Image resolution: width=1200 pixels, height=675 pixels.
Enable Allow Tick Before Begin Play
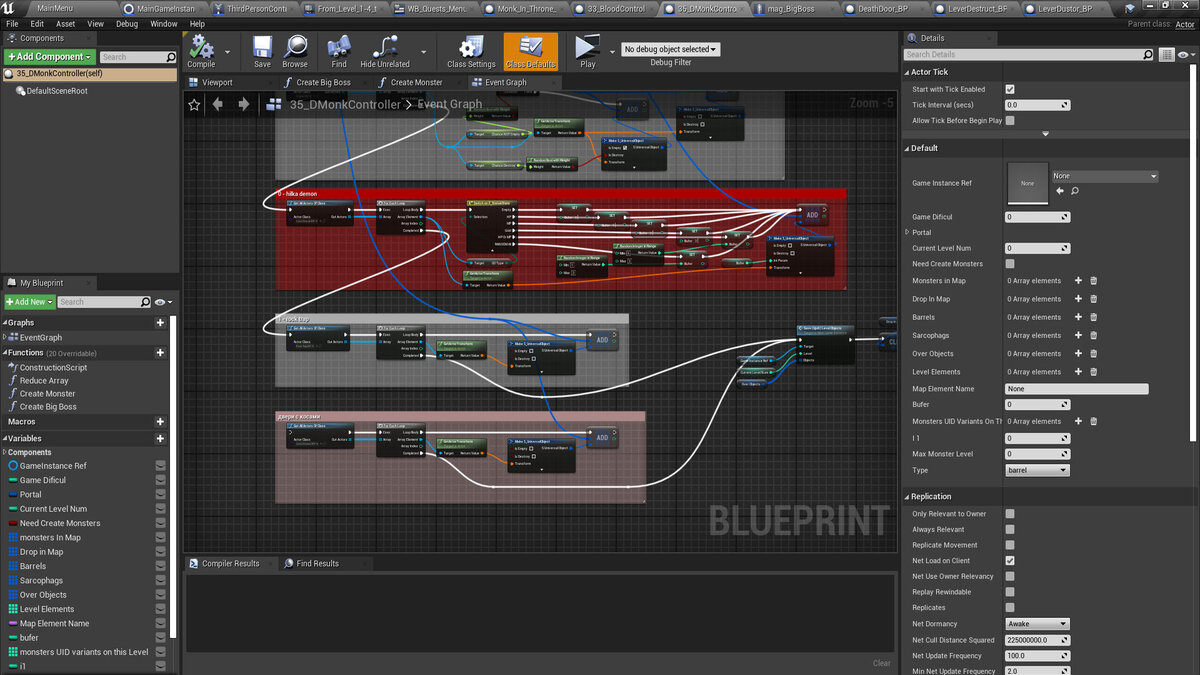point(1010,120)
